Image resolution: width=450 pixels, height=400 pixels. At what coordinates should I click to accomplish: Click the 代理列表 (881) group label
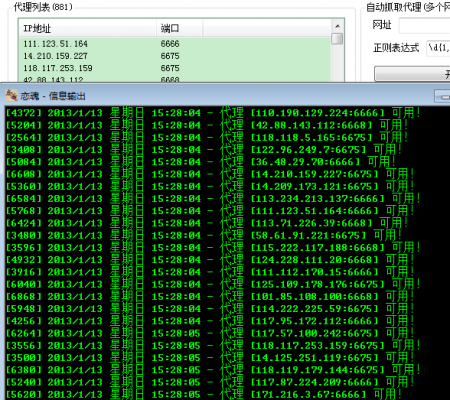click(43, 7)
